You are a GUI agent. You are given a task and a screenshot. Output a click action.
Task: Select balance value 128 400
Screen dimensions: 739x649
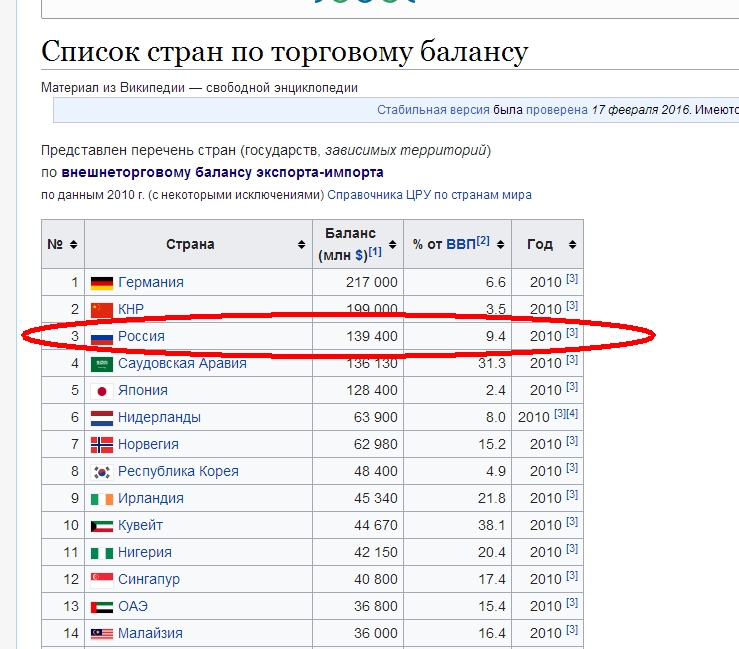pos(372,390)
